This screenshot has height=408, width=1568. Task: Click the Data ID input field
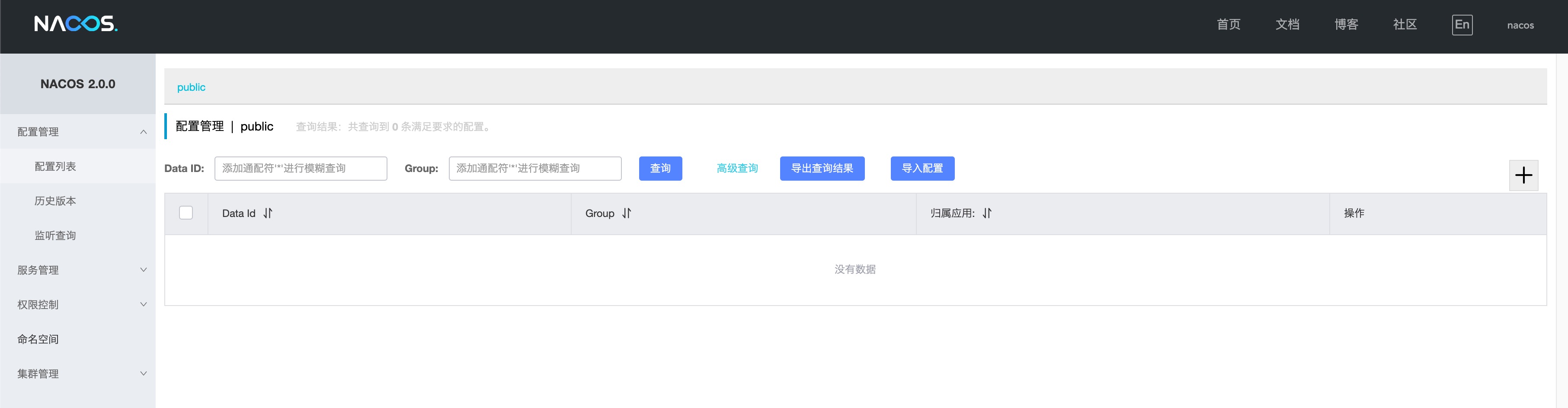tap(300, 169)
